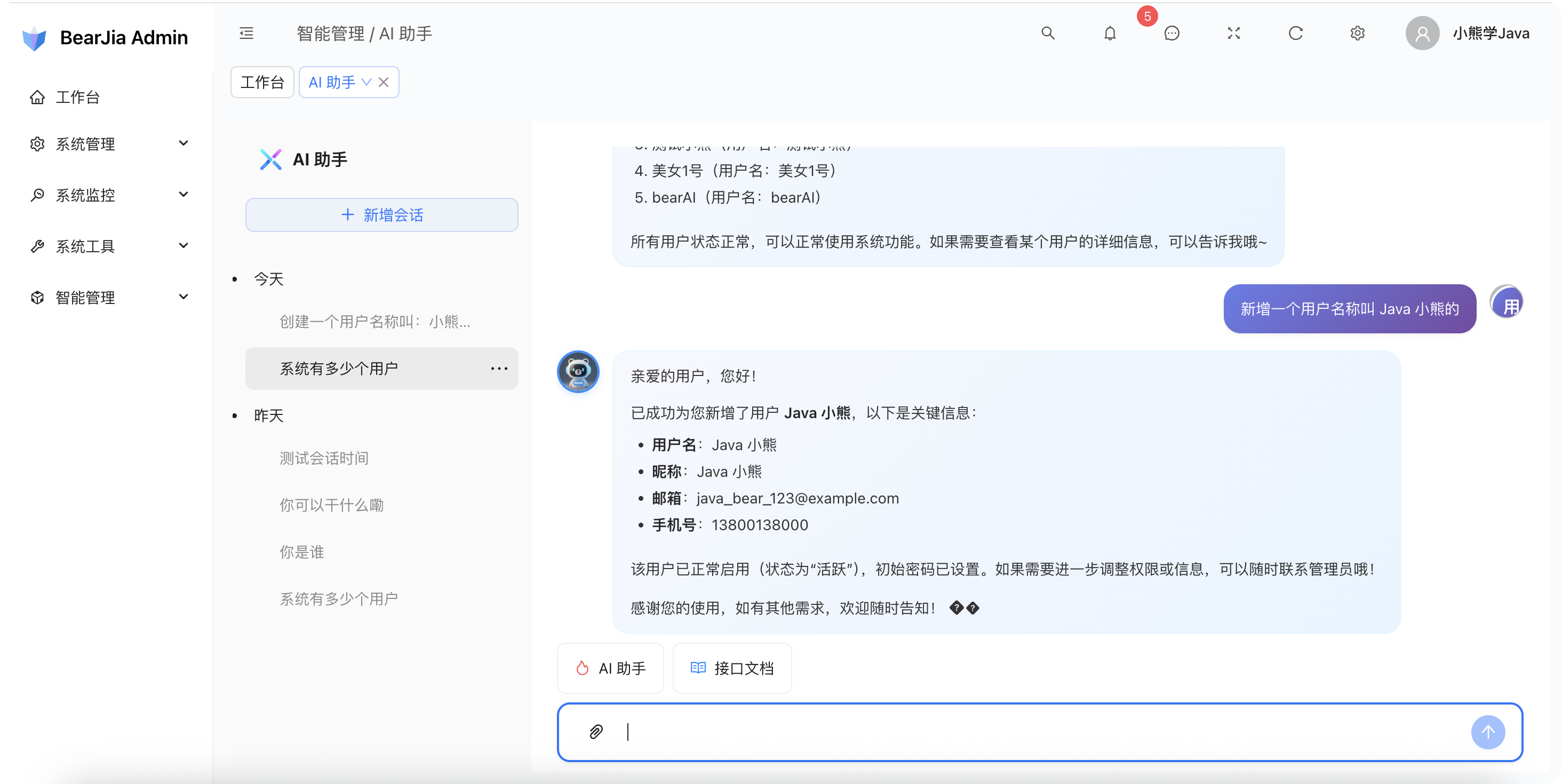Click the 系统工具 wrench icon in sidebar
1562x784 pixels.
37,246
